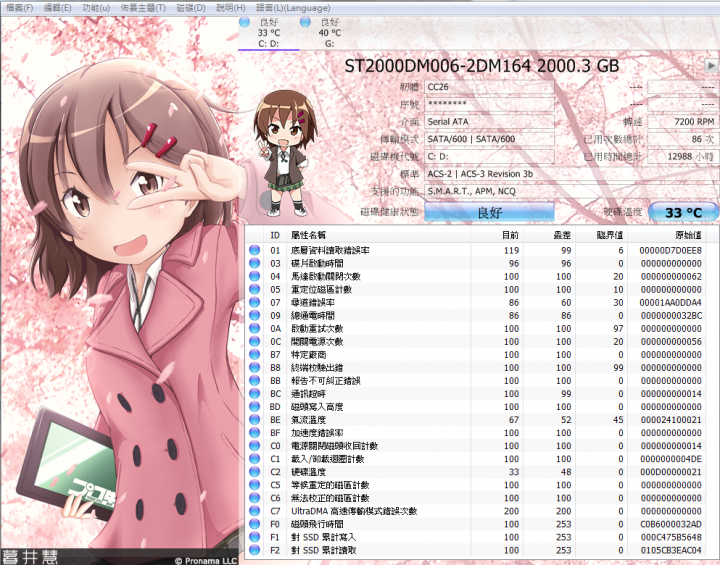Click the drive letter field C: D:
Image resolution: width=720 pixels, height=565 pixels.
[x=489, y=157]
